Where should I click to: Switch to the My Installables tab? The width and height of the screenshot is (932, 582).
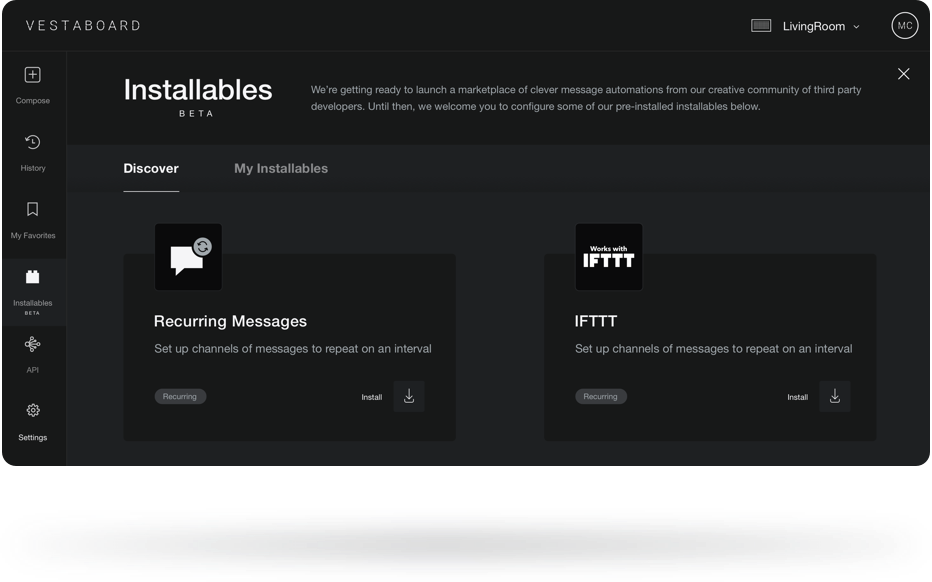[281, 168]
